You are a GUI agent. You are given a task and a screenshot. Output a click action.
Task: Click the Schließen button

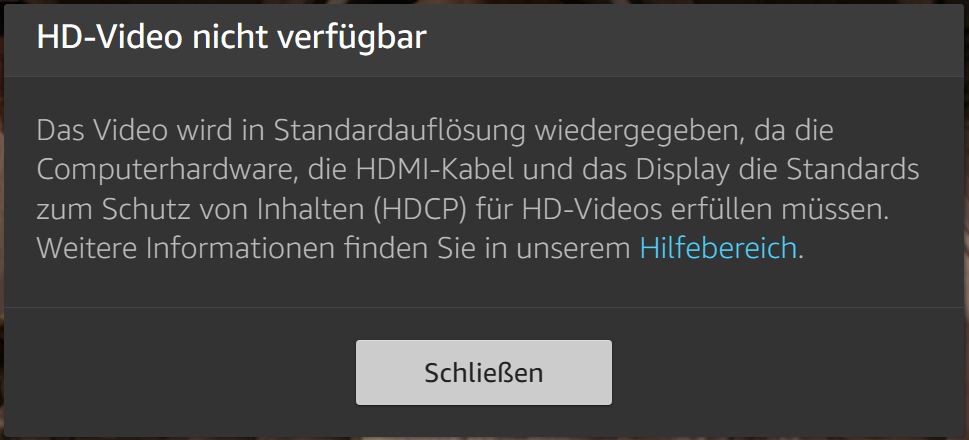[484, 373]
